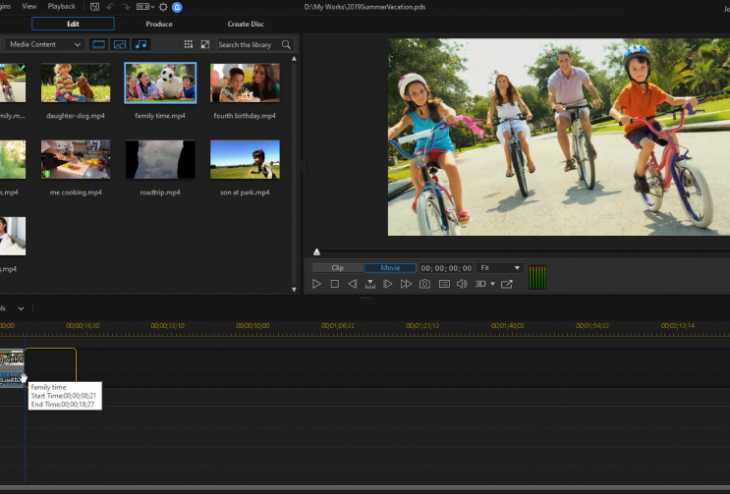This screenshot has height=494, width=730.
Task: Click the preview video image
Action: [559, 137]
